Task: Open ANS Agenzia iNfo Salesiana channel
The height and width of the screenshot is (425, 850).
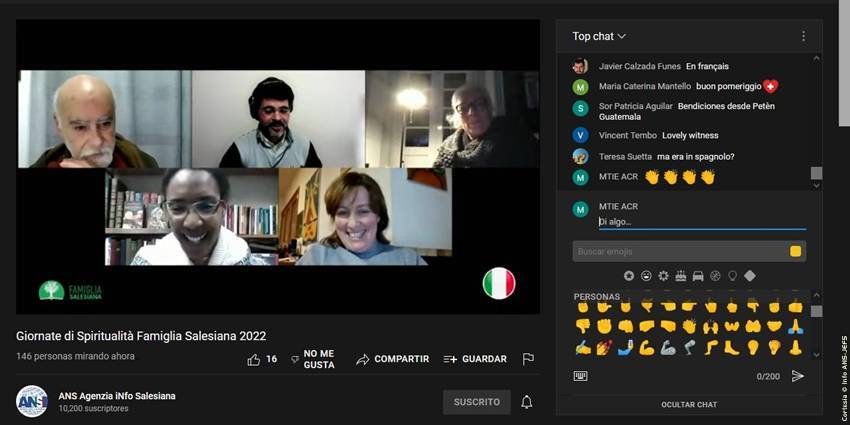Action: coord(117,396)
